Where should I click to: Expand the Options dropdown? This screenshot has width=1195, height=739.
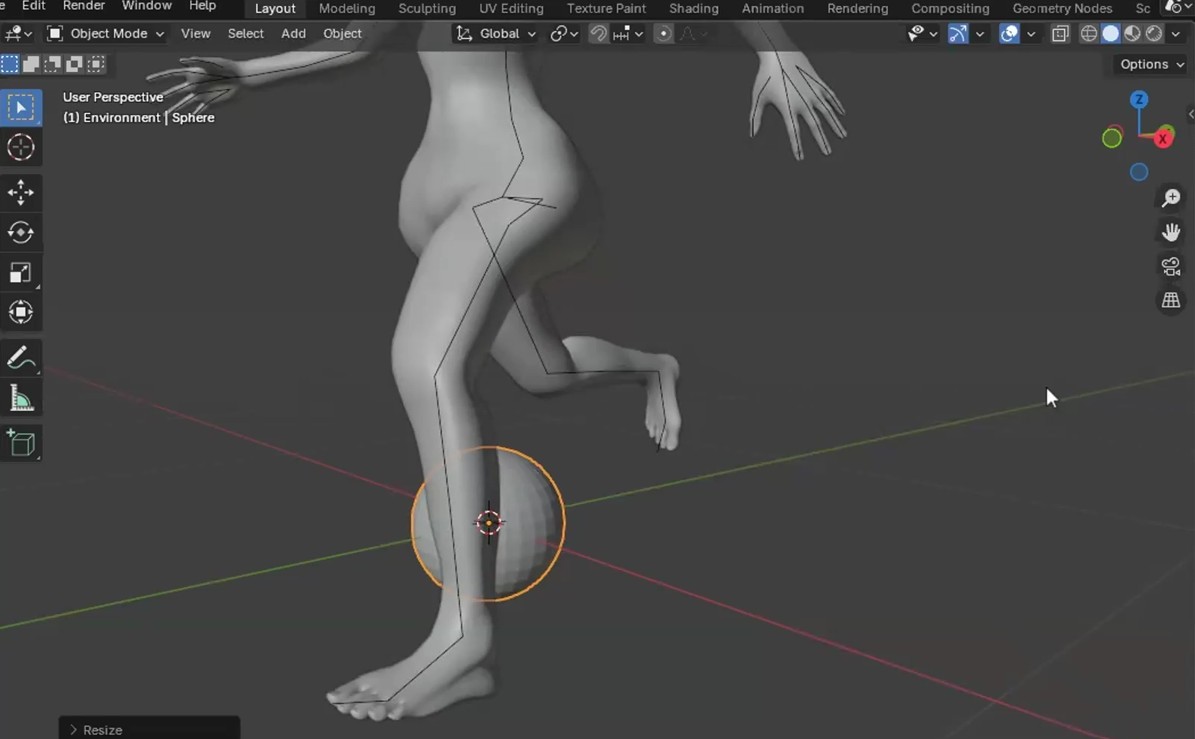point(1151,64)
